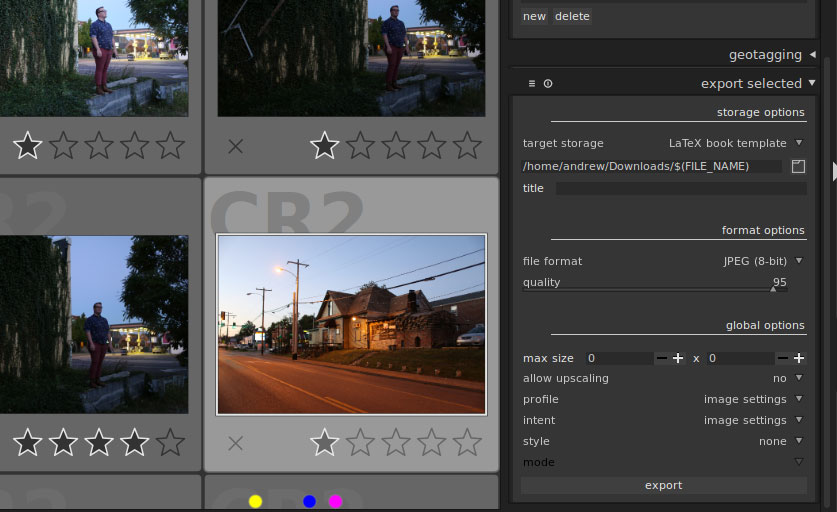This screenshot has width=837, height=512.
Task: Reject the street house photo with the X
Action: click(x=235, y=443)
